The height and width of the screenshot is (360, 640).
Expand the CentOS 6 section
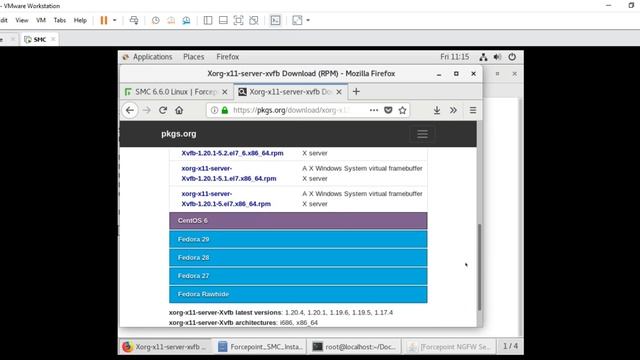point(298,220)
